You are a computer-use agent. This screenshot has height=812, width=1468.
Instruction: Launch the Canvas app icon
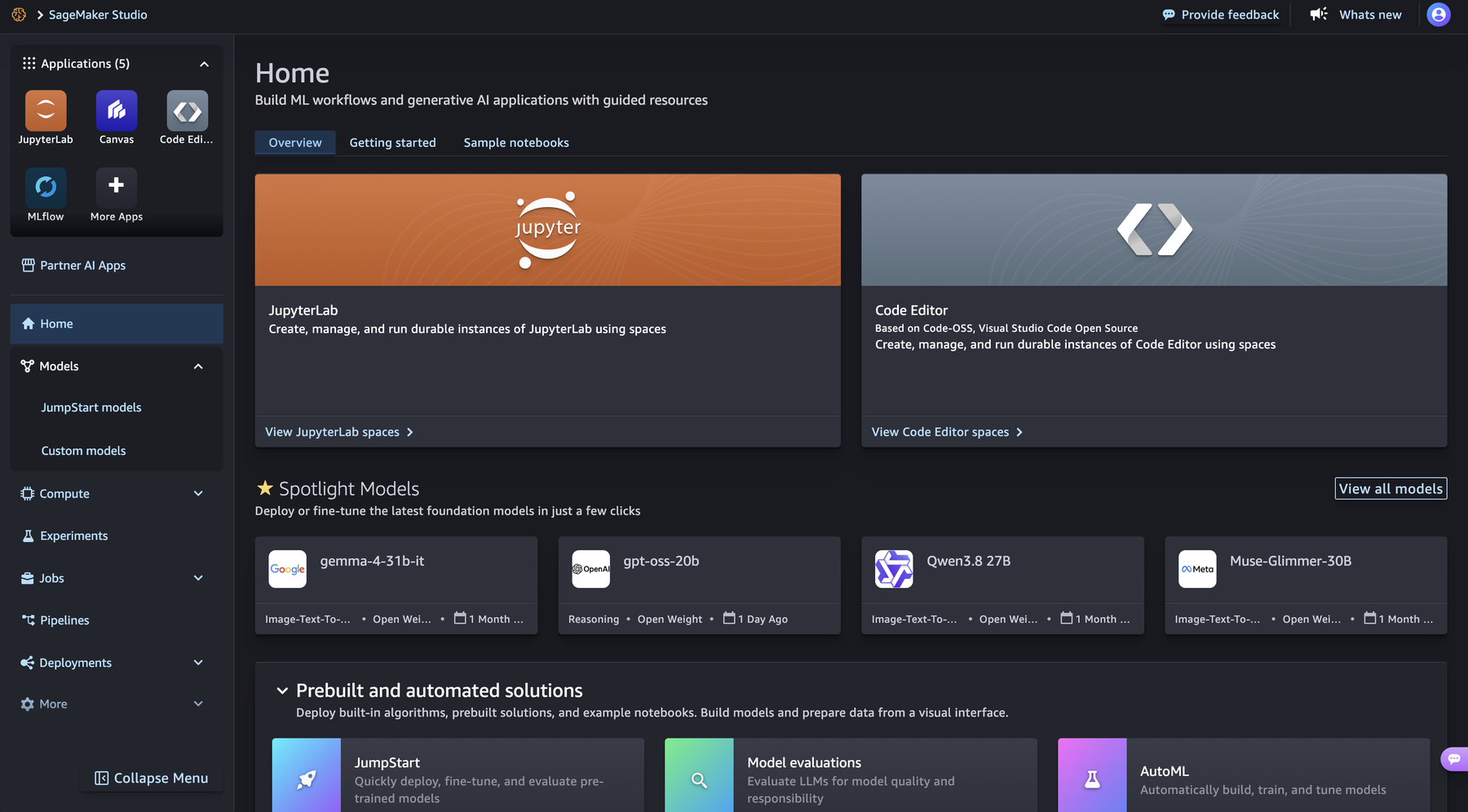coord(117,111)
